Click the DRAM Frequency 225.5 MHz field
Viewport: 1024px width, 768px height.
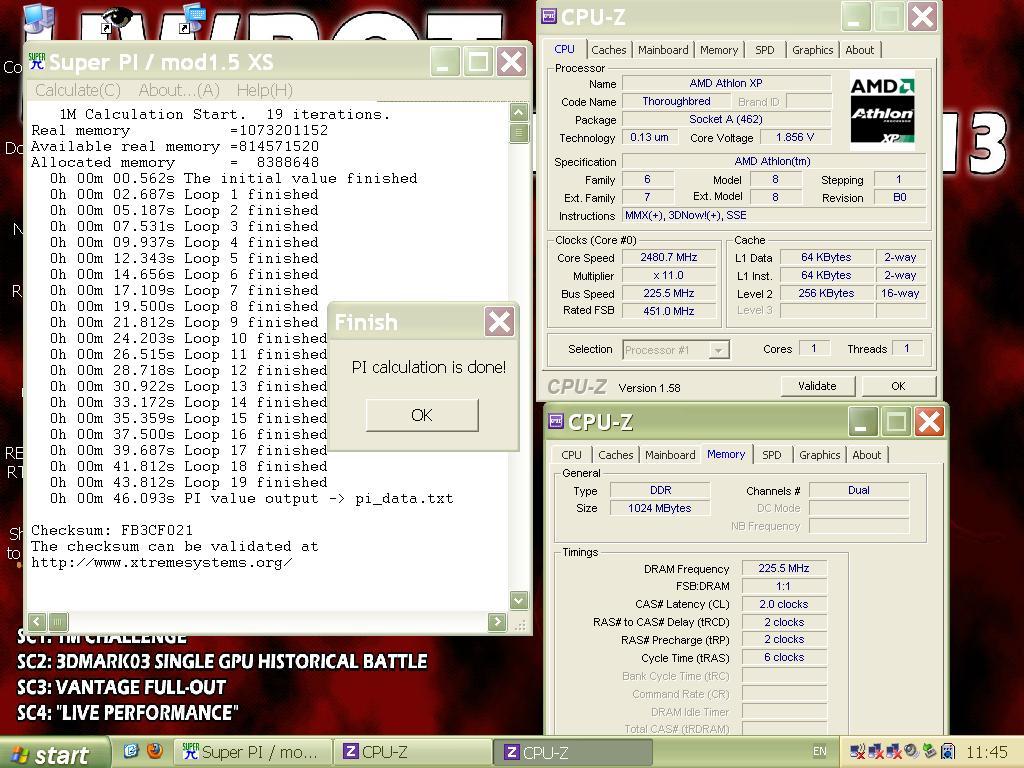(784, 568)
